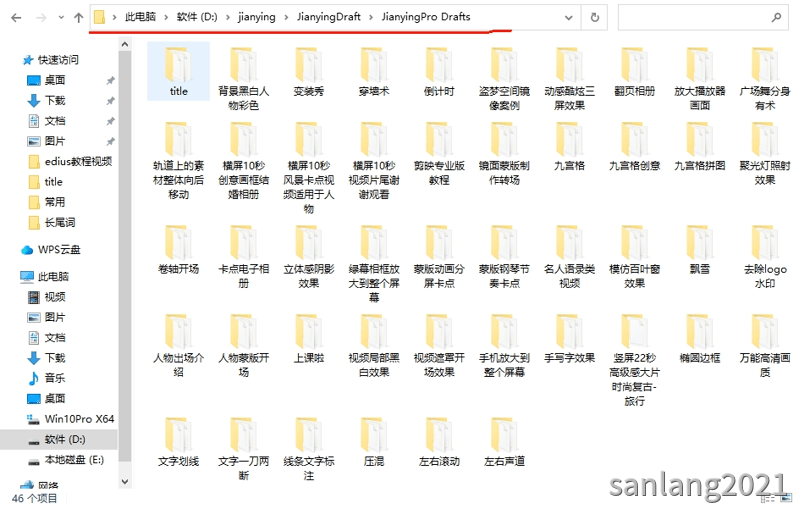Select the 广场舞分身有术 folder

click(765, 78)
